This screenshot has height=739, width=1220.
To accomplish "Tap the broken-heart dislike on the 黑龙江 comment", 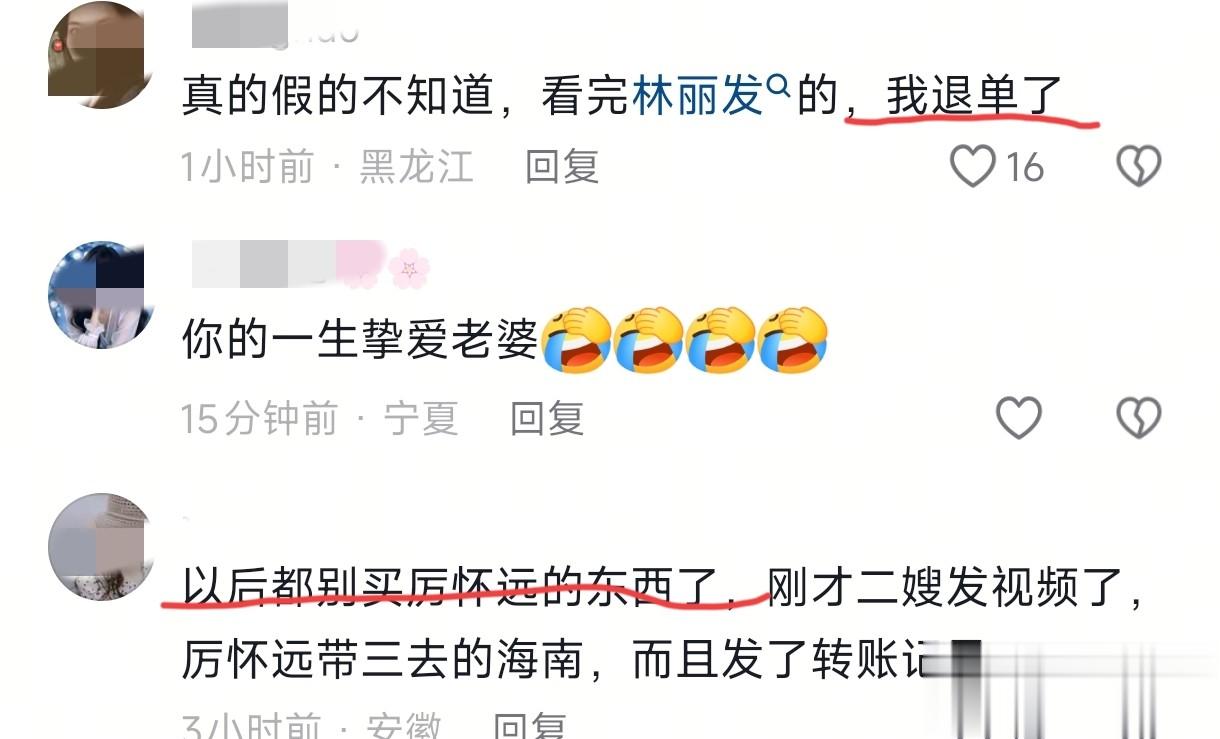I will coord(1138,166).
